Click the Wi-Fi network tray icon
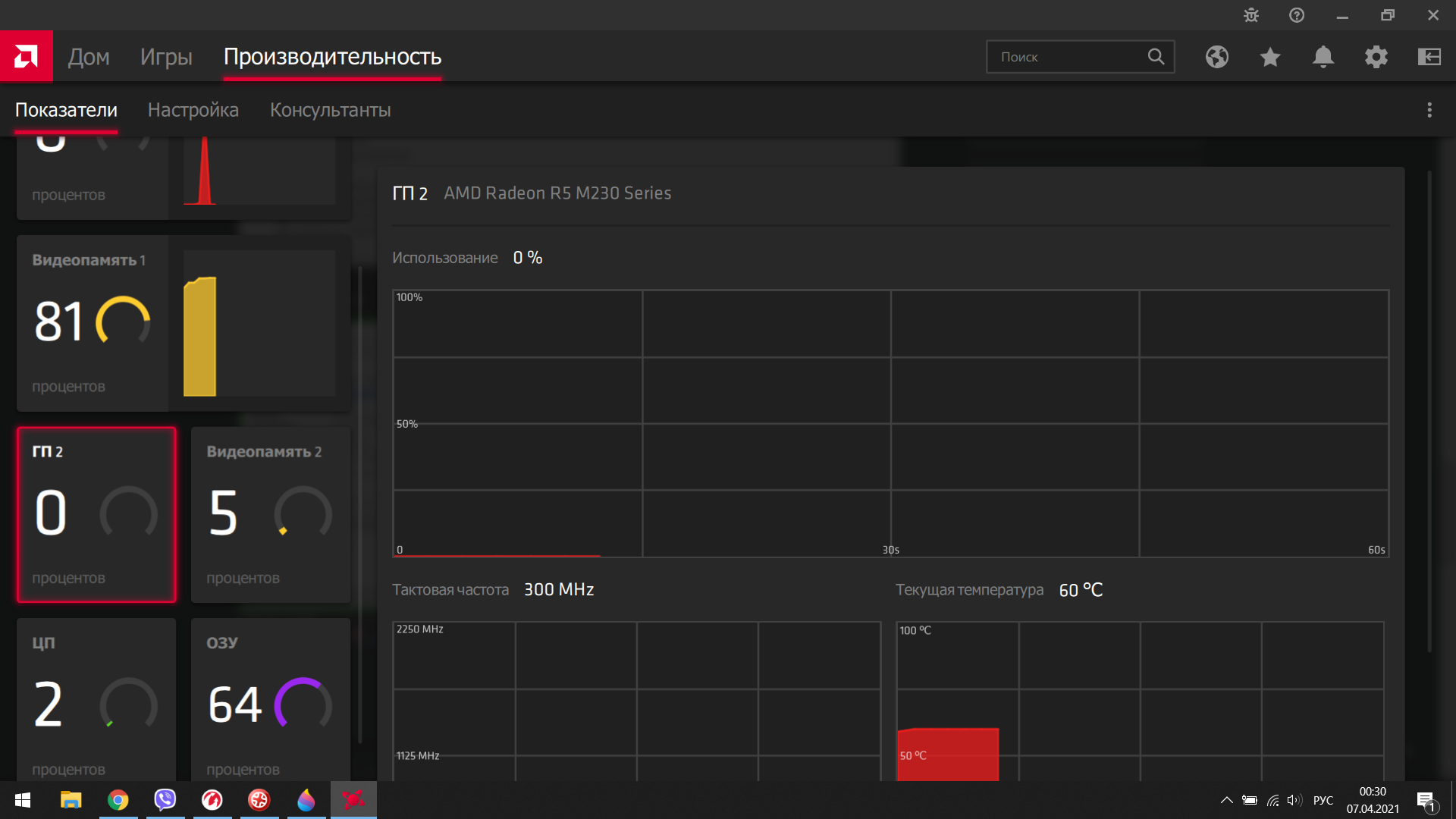Image resolution: width=1456 pixels, height=819 pixels. pos(1272,800)
